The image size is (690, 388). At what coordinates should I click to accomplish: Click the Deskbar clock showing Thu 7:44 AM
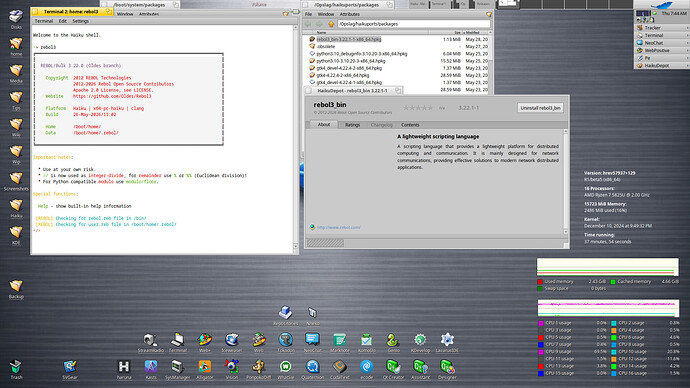coord(674,14)
